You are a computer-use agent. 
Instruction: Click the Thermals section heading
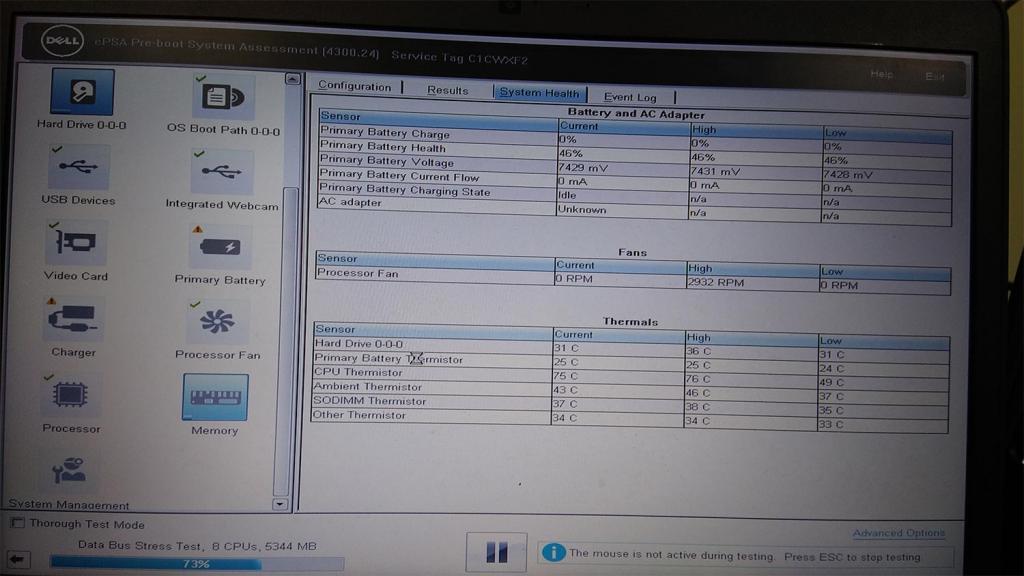[630, 321]
